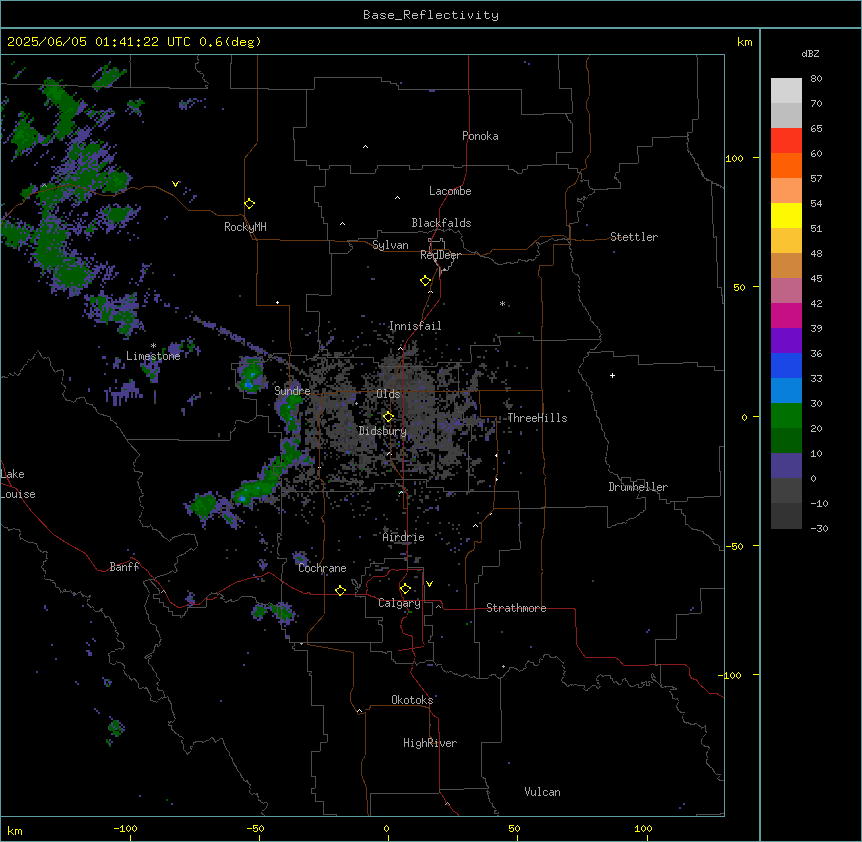Click the Sylvan label
The height and width of the screenshot is (842, 862).
(390, 245)
